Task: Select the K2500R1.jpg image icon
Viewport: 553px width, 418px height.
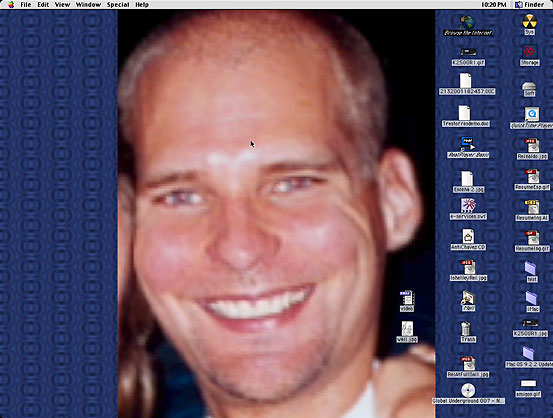Action: (530, 323)
